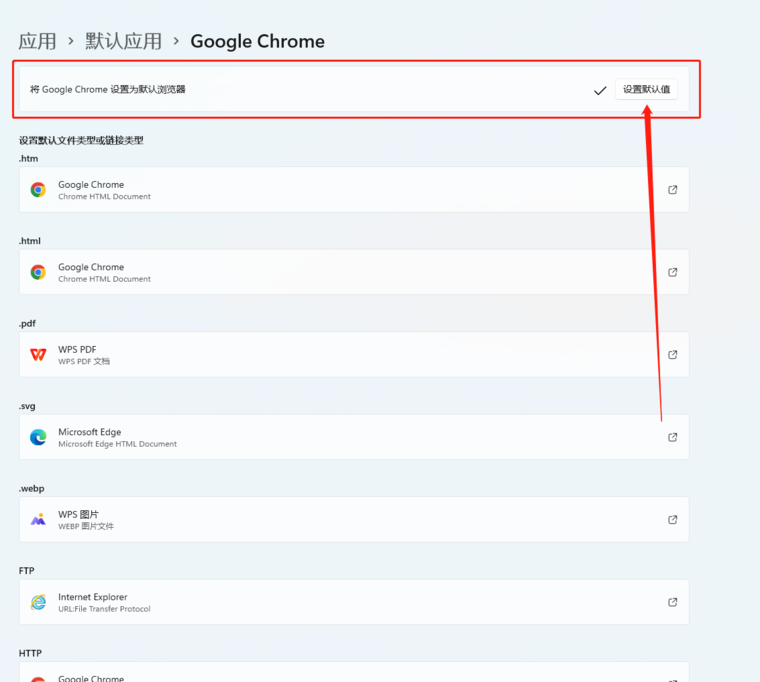Click Microsoft Edge icon in .svg row
Screen dimensions: 760x682
38,437
